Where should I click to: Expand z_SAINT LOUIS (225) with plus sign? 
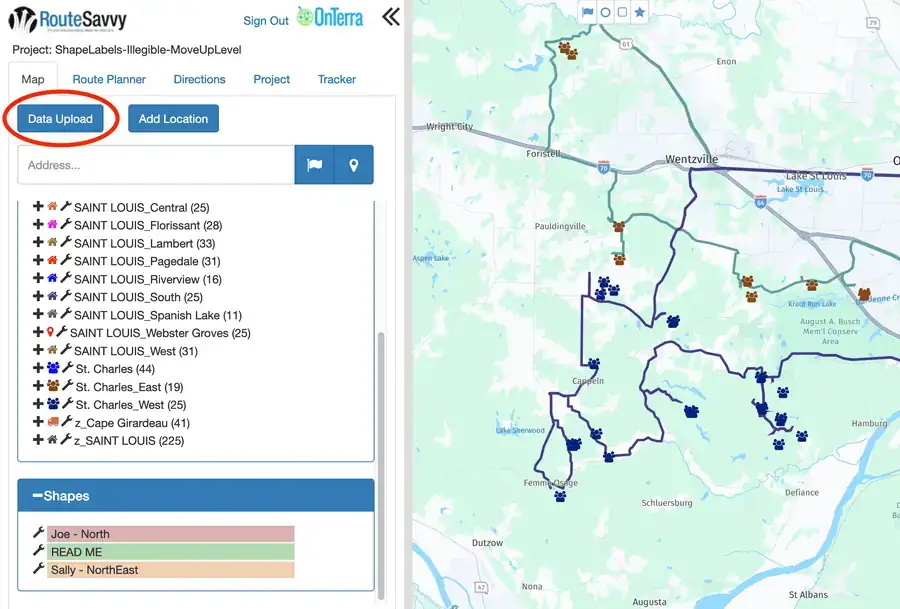pyautogui.click(x=38, y=439)
